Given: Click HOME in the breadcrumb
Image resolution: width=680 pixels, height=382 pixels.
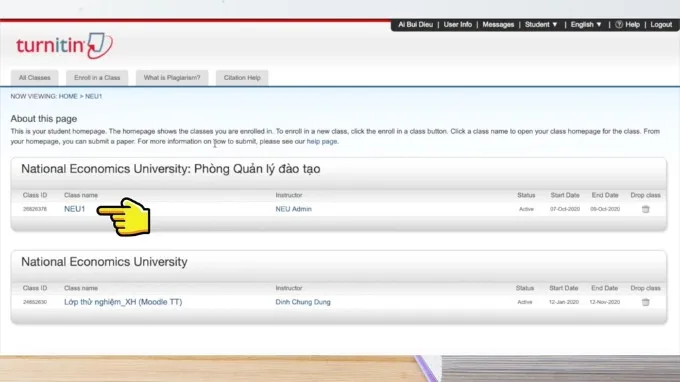Looking at the screenshot, I should click(x=68, y=96).
